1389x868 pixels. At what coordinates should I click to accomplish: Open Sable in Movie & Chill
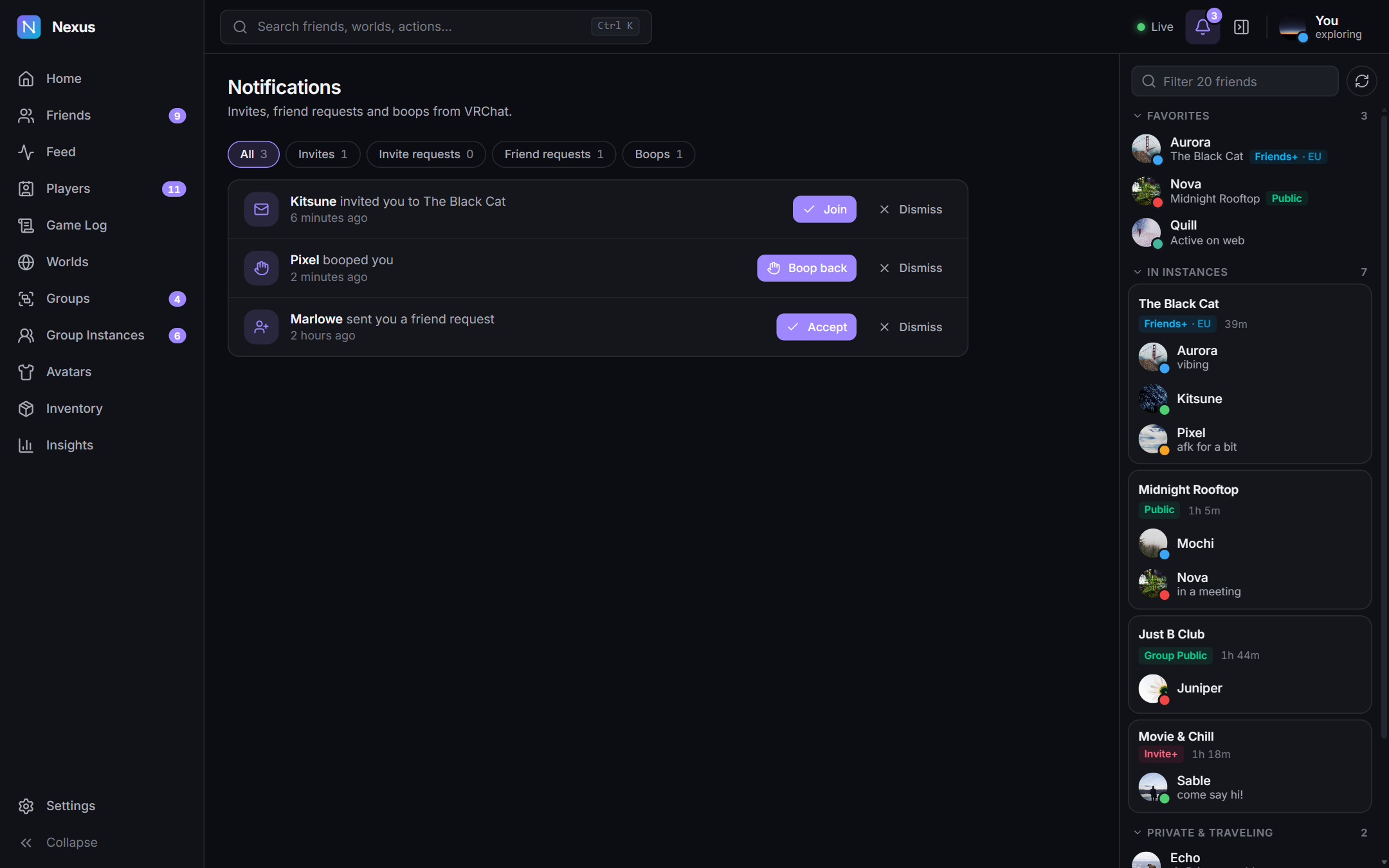coord(1249,788)
